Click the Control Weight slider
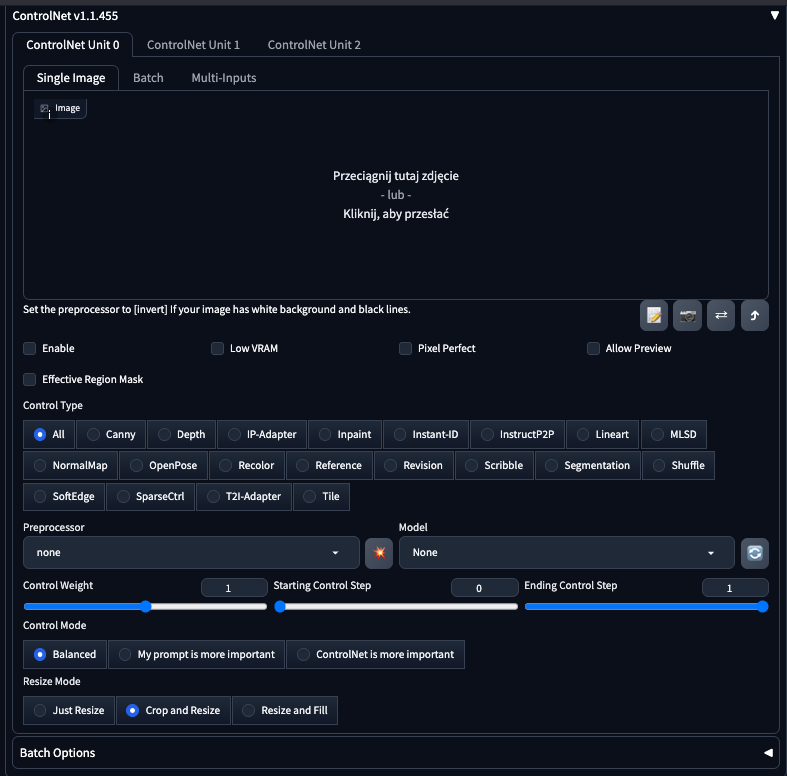 (x=145, y=606)
